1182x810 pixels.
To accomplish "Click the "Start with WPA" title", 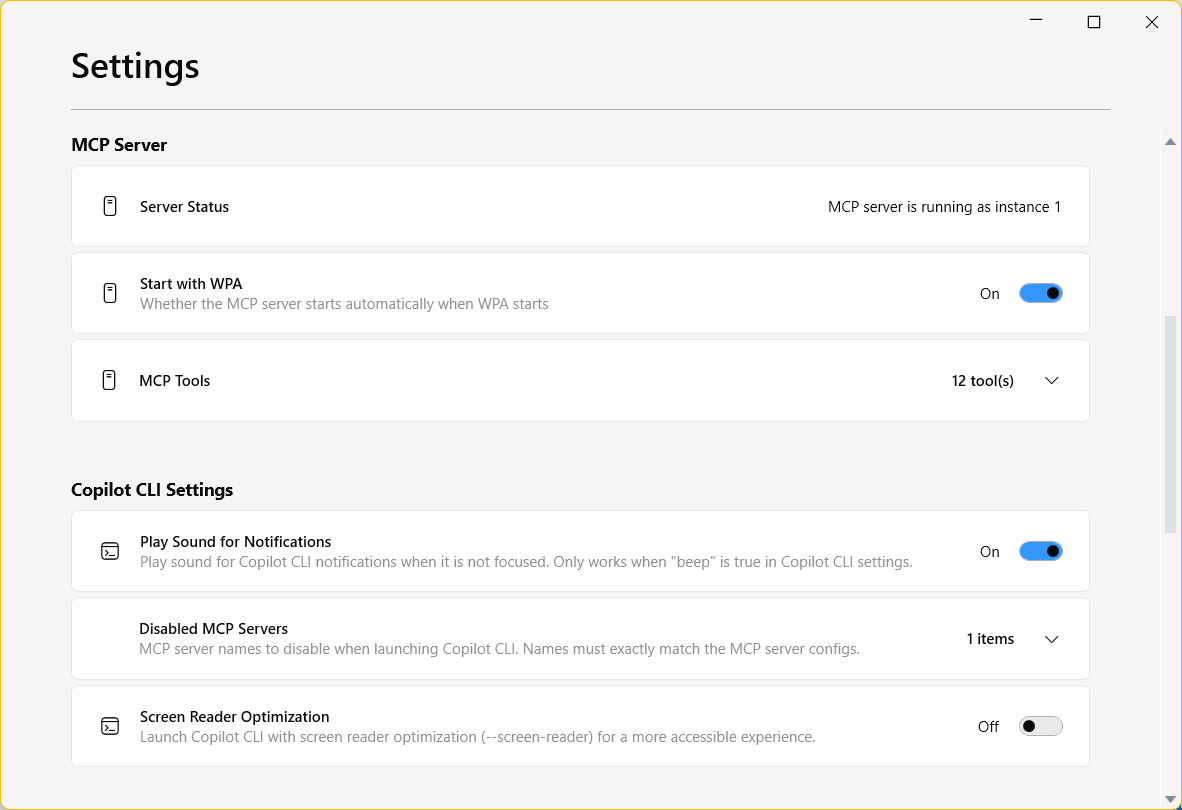I will click(191, 283).
